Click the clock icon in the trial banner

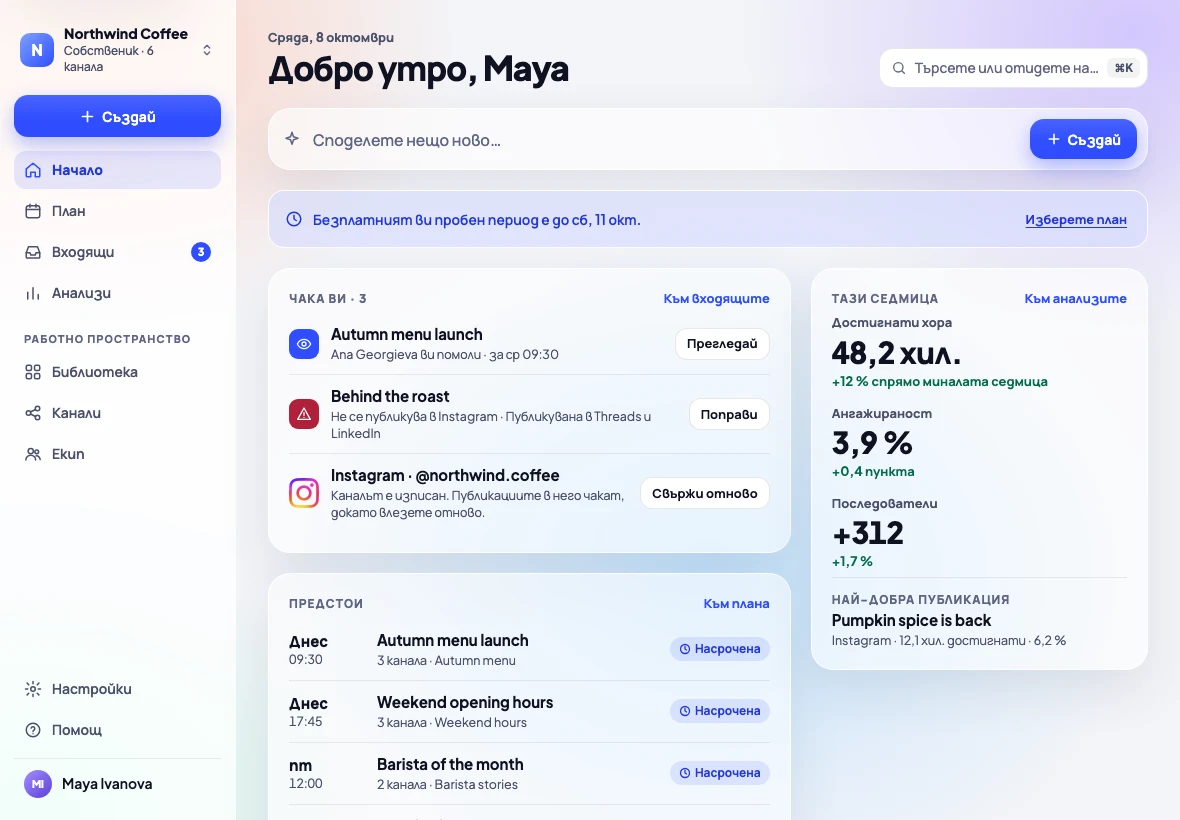pos(294,219)
